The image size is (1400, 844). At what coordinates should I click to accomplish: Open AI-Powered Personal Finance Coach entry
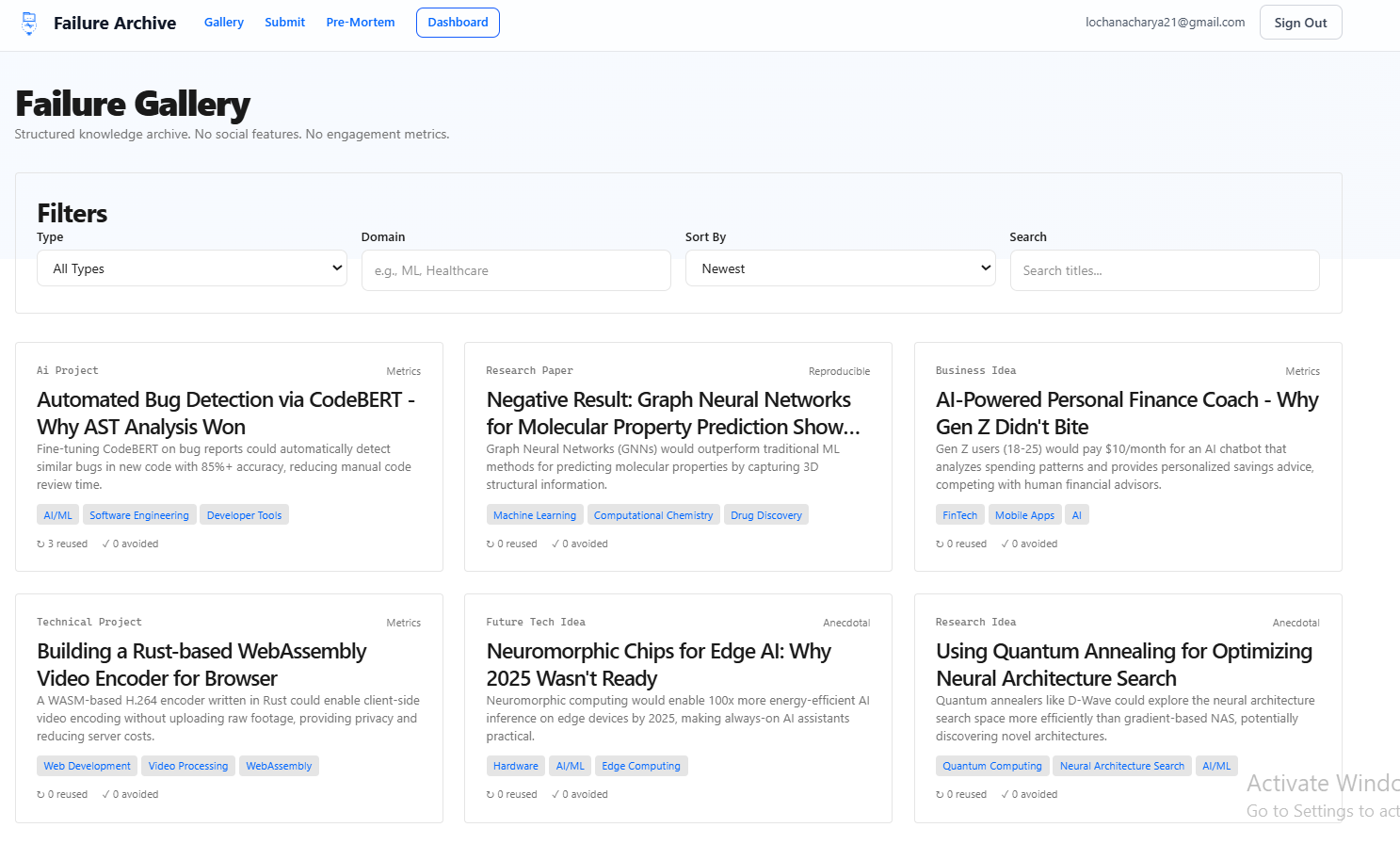(x=1127, y=413)
